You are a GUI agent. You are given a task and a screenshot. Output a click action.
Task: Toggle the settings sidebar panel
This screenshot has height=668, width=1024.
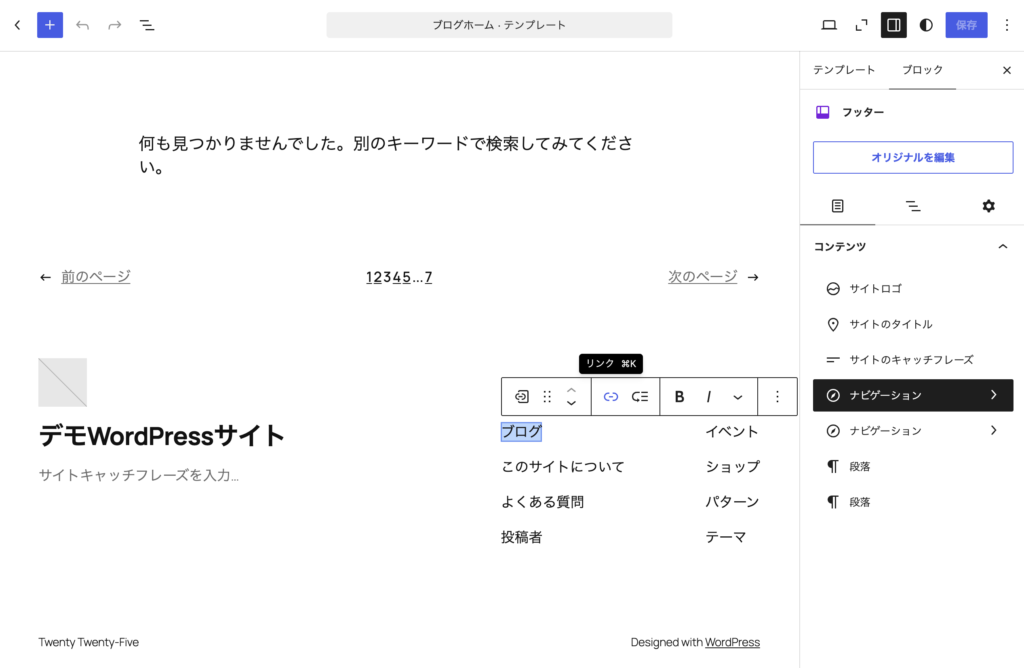[893, 25]
